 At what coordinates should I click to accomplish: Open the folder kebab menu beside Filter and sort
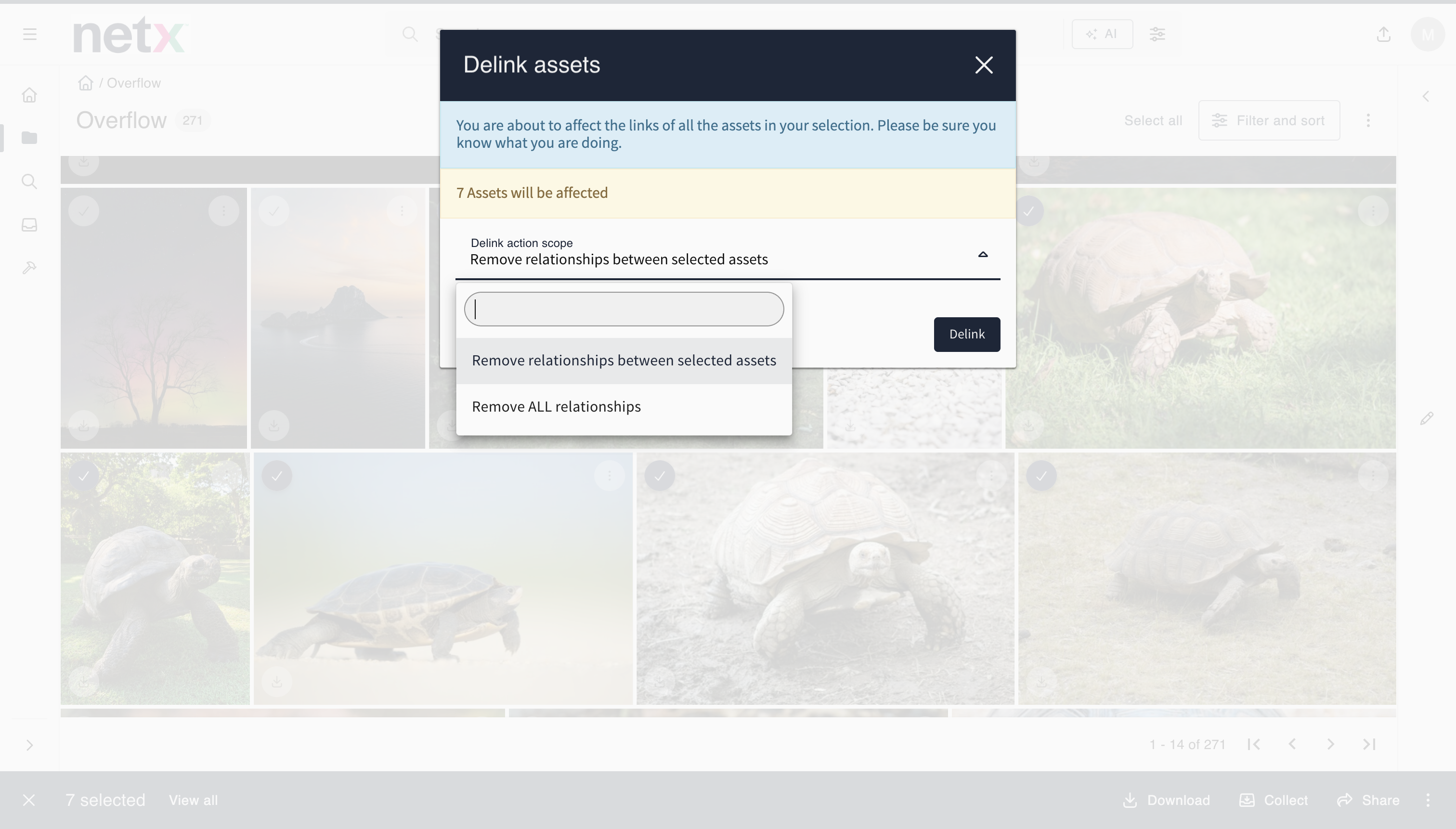click(x=1368, y=120)
